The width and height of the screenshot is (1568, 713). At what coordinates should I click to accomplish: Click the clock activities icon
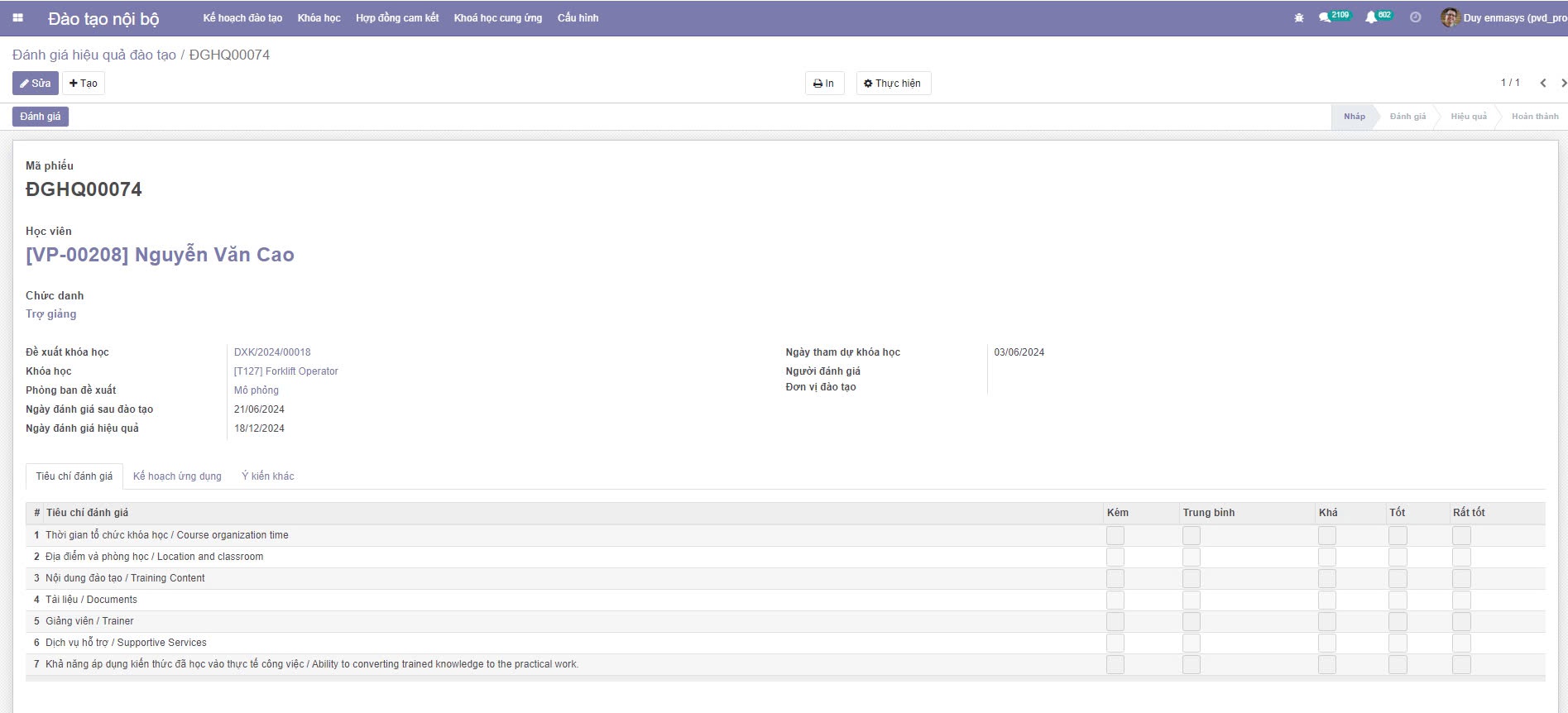[1415, 17]
